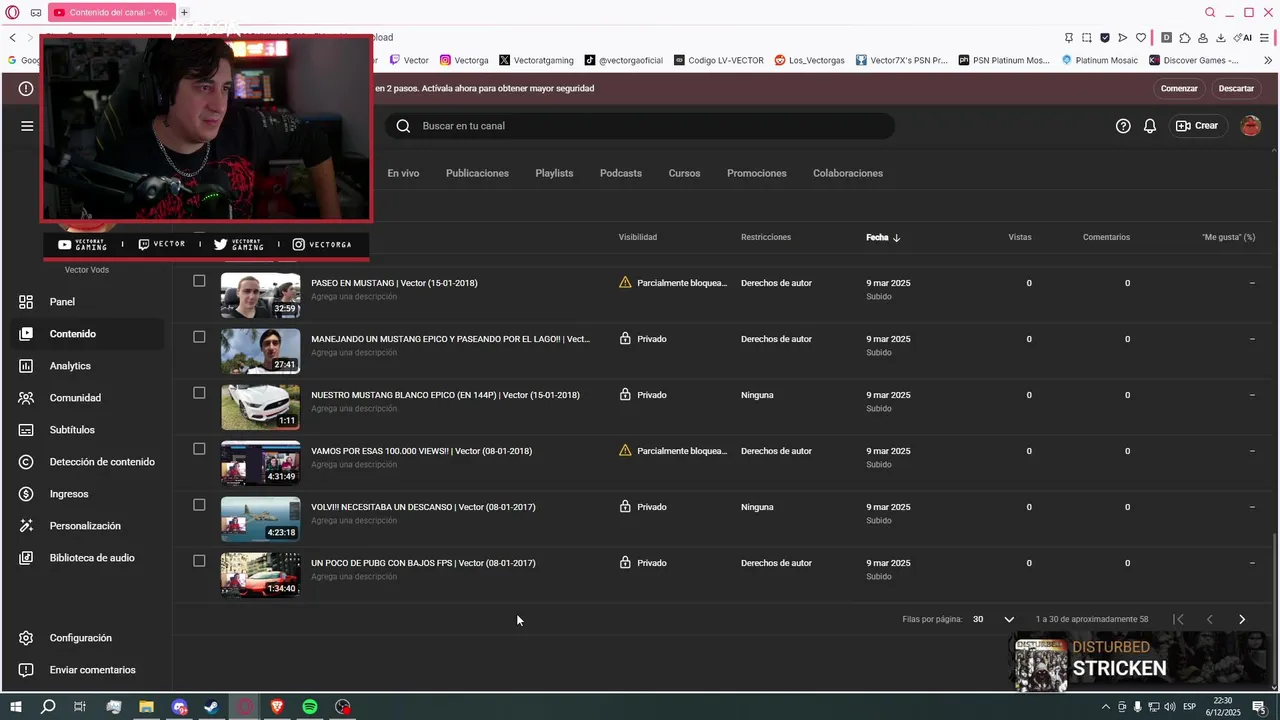
Task: Switch to Playlists tab
Action: click(554, 173)
